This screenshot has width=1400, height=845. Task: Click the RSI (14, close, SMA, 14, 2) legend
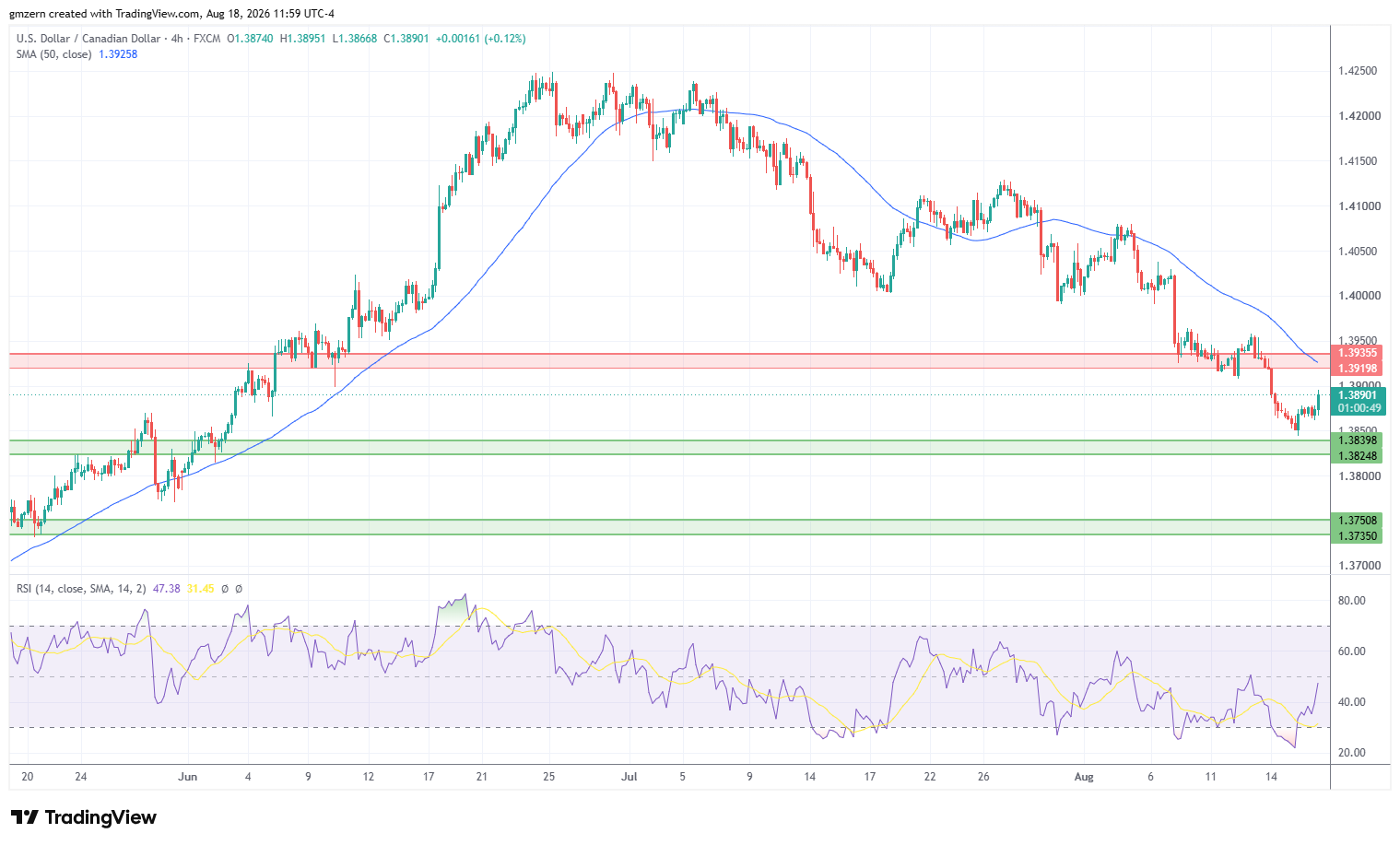pos(81,589)
